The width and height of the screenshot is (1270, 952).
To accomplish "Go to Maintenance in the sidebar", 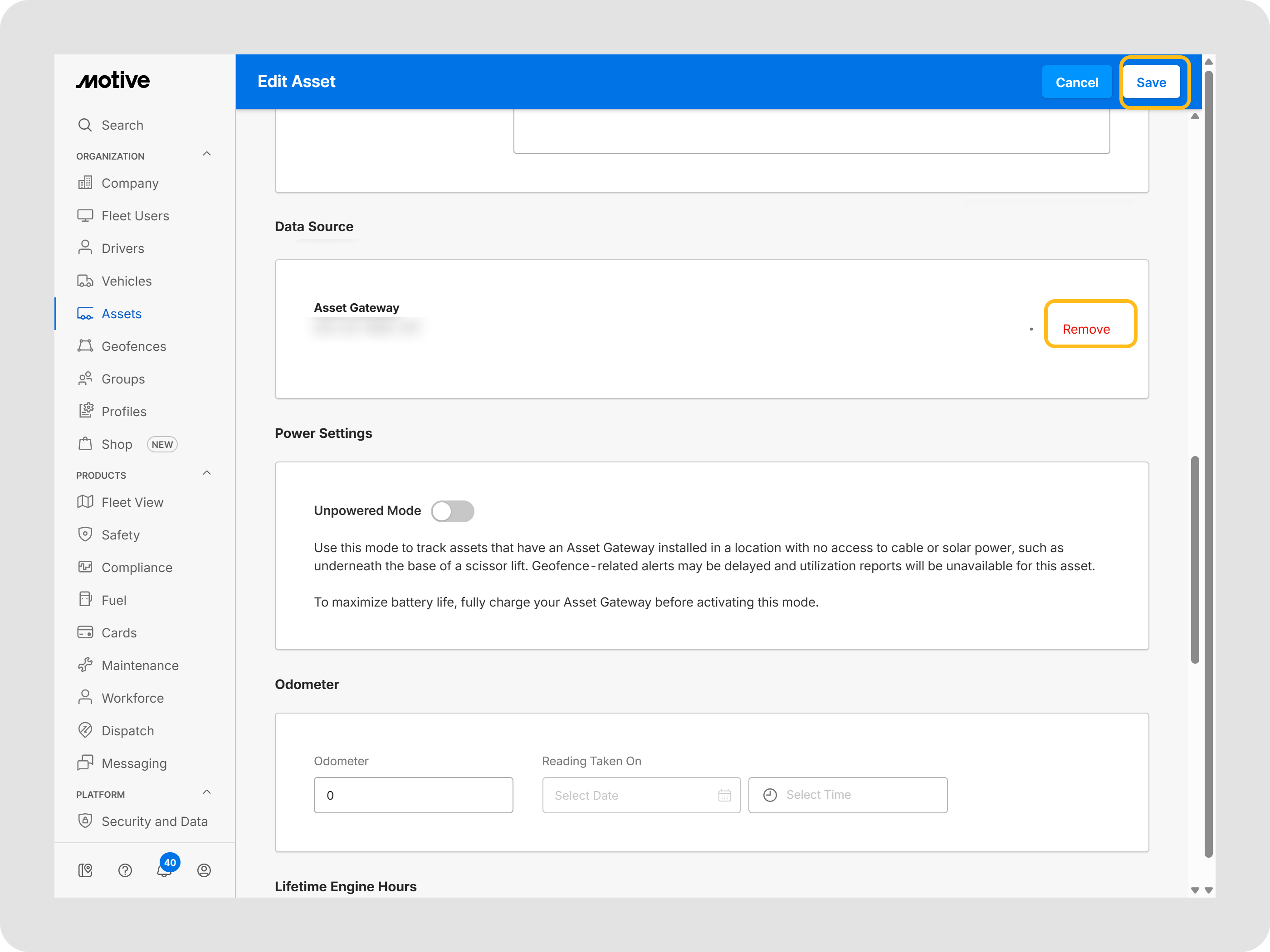I will tap(140, 665).
